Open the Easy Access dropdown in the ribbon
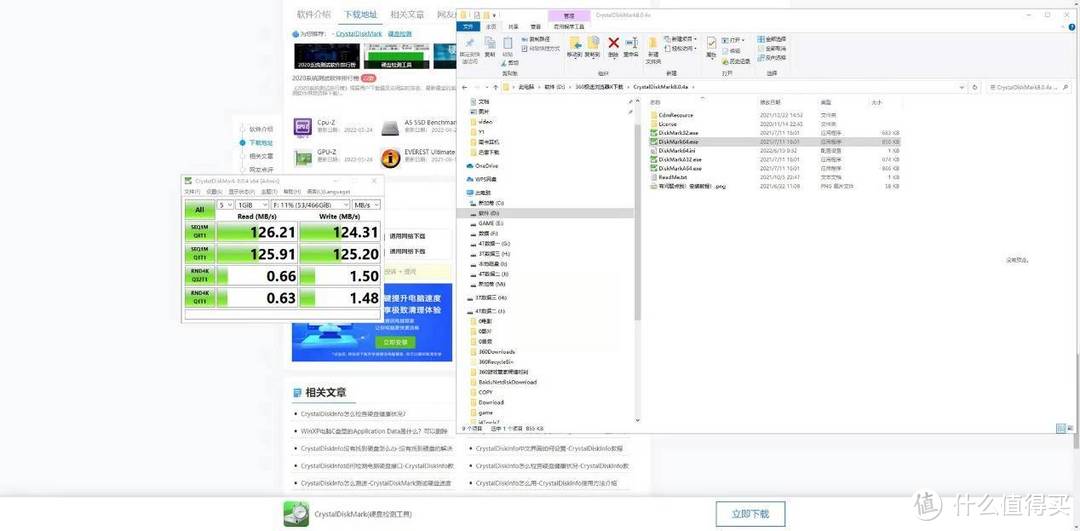Screen dimensions: 1080x531 coord(681,48)
